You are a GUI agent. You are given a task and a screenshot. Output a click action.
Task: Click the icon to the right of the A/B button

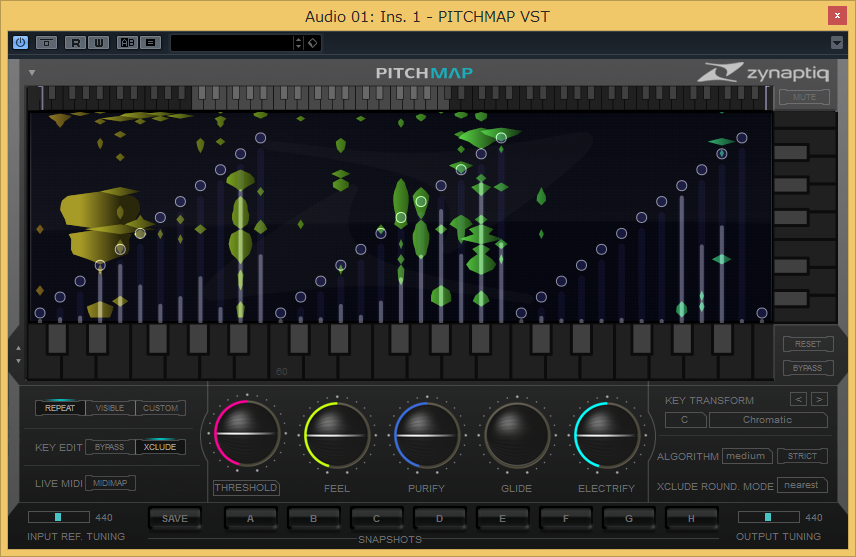(x=151, y=43)
